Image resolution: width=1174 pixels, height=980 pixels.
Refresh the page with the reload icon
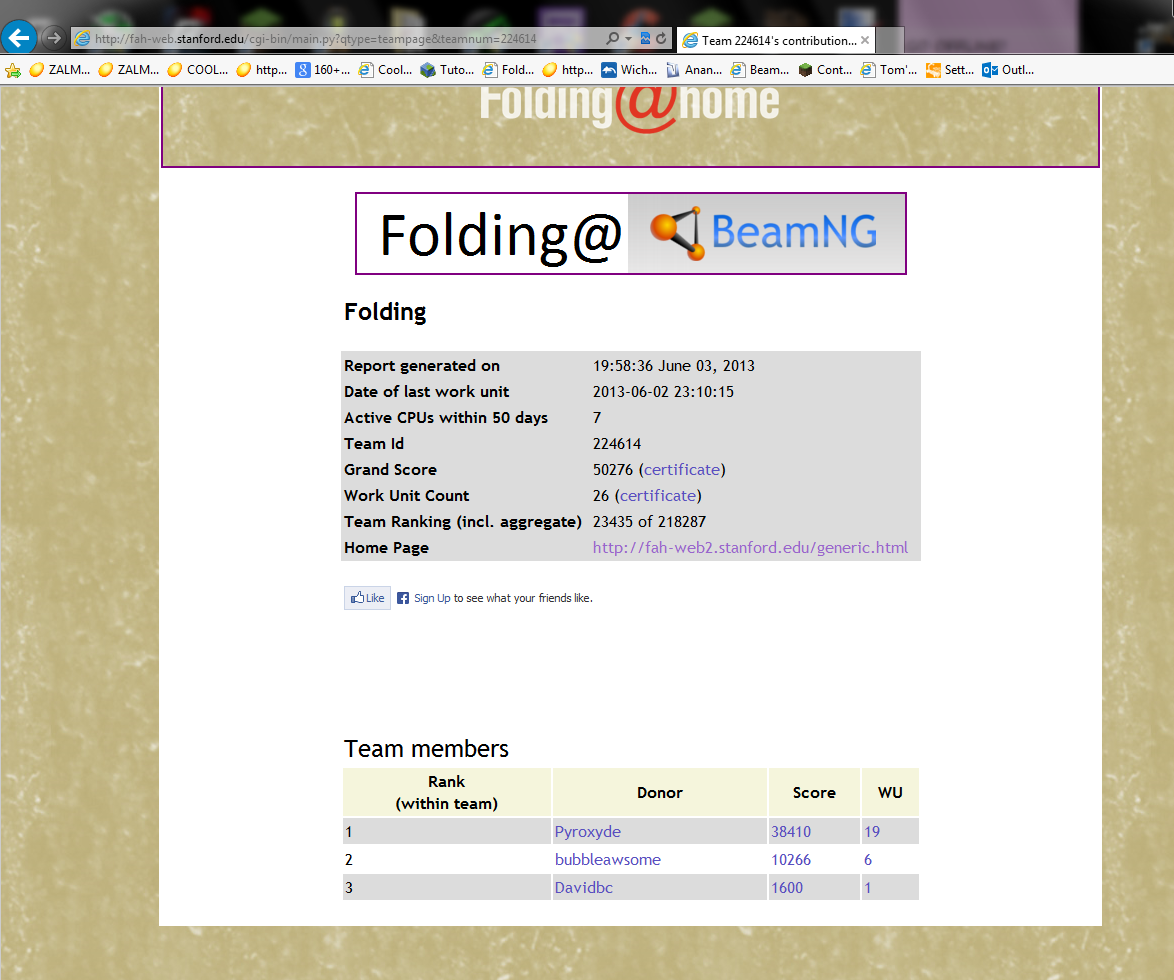pos(661,38)
